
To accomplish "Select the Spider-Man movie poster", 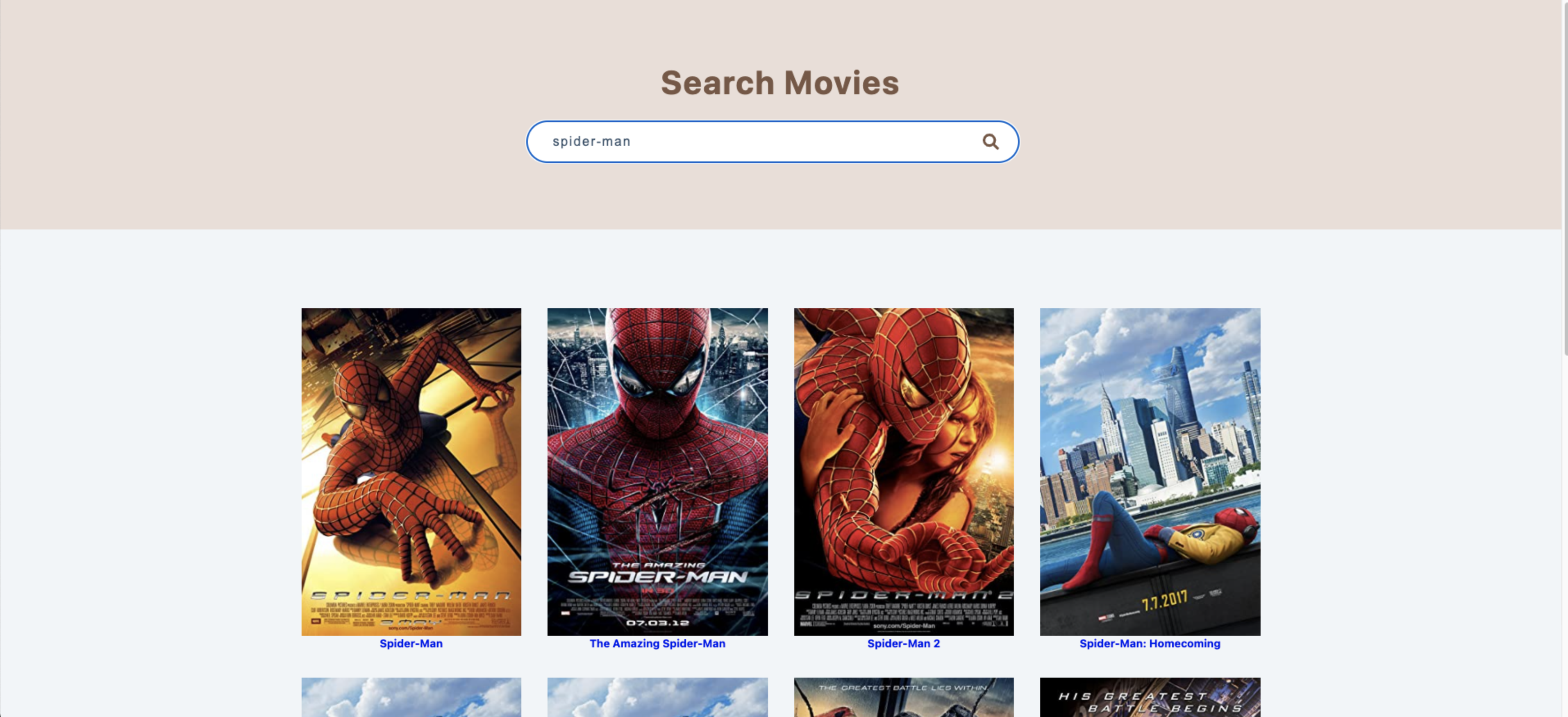I will (x=411, y=472).
